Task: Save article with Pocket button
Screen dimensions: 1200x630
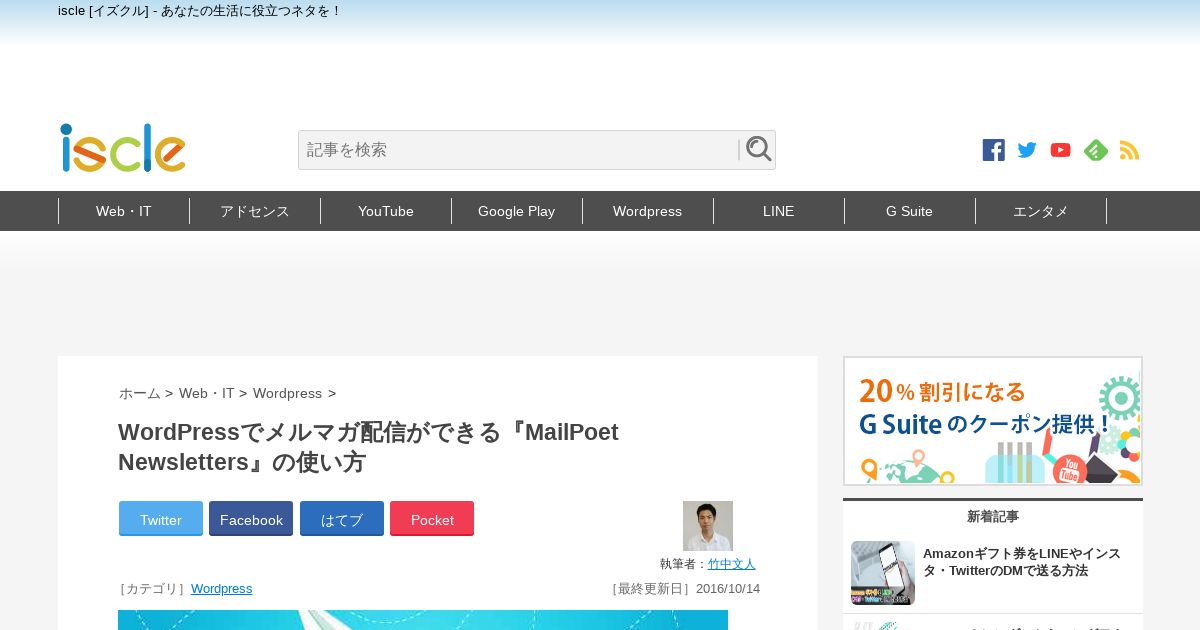Action: point(432,519)
